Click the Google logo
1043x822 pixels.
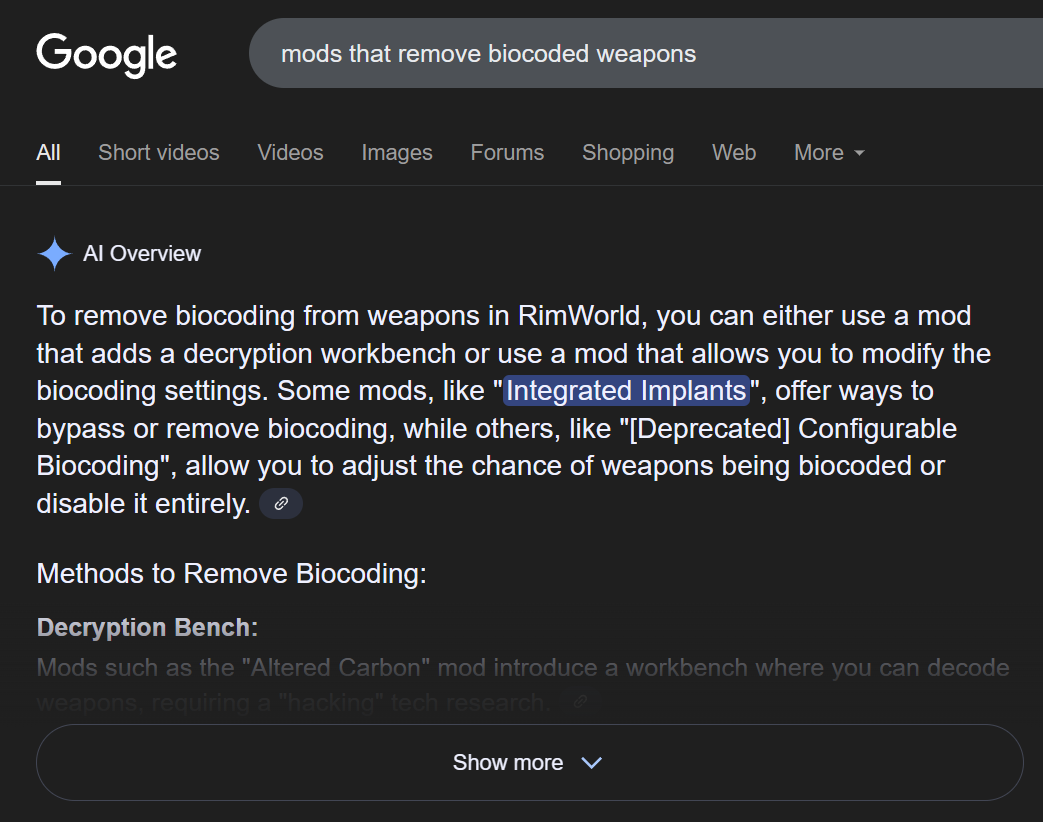pos(106,55)
